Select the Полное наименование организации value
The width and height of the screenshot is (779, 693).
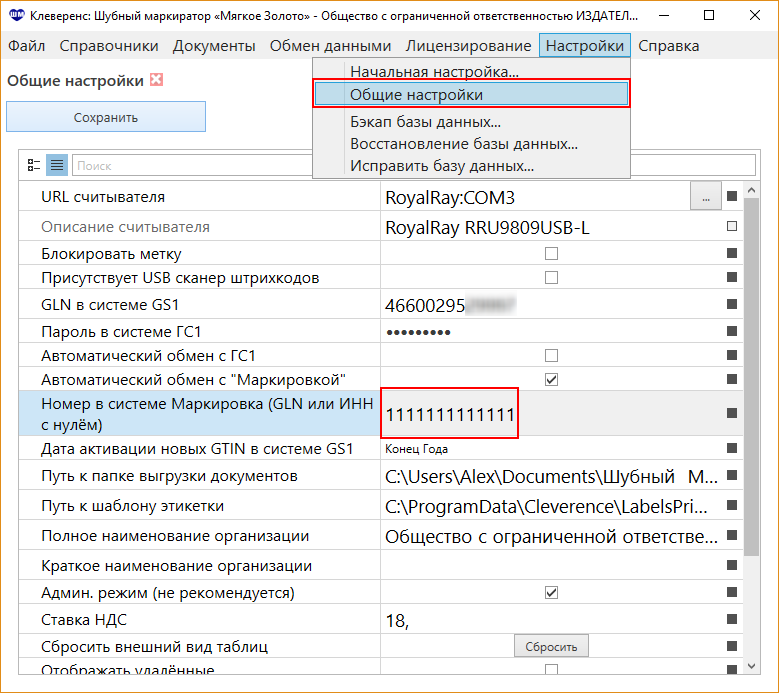tap(551, 536)
